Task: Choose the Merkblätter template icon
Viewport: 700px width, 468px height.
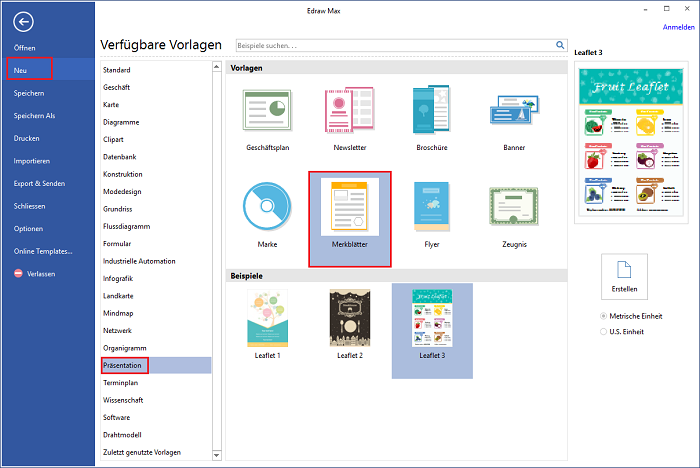Action: (350, 207)
